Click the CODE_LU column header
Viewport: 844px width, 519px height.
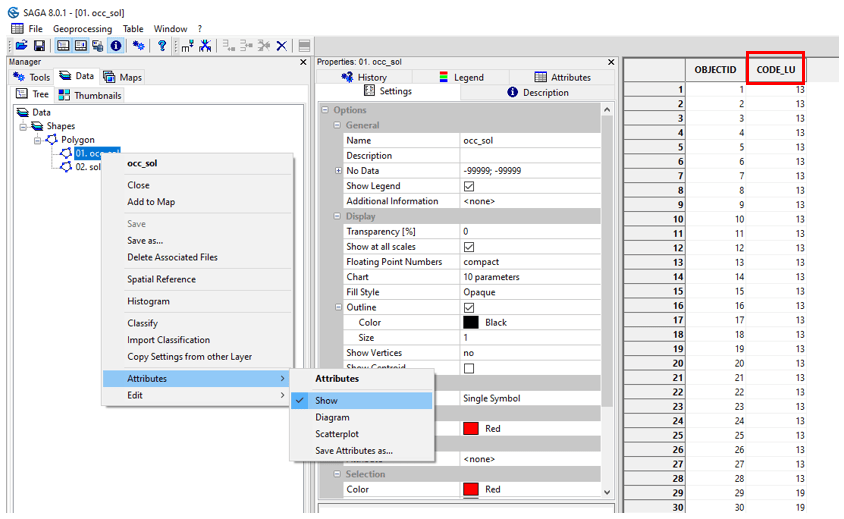click(776, 69)
